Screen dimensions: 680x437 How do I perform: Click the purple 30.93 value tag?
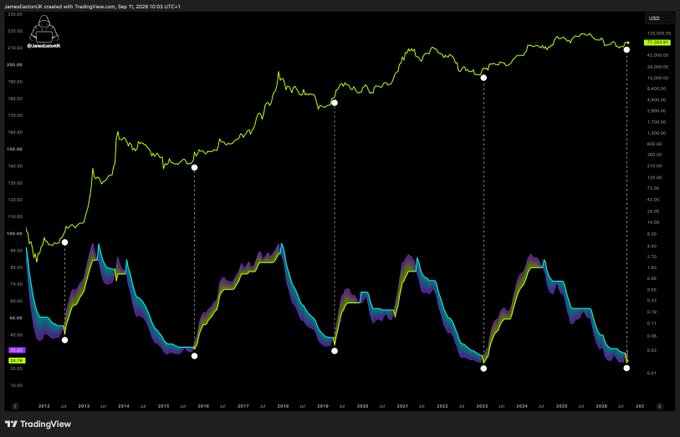point(17,350)
